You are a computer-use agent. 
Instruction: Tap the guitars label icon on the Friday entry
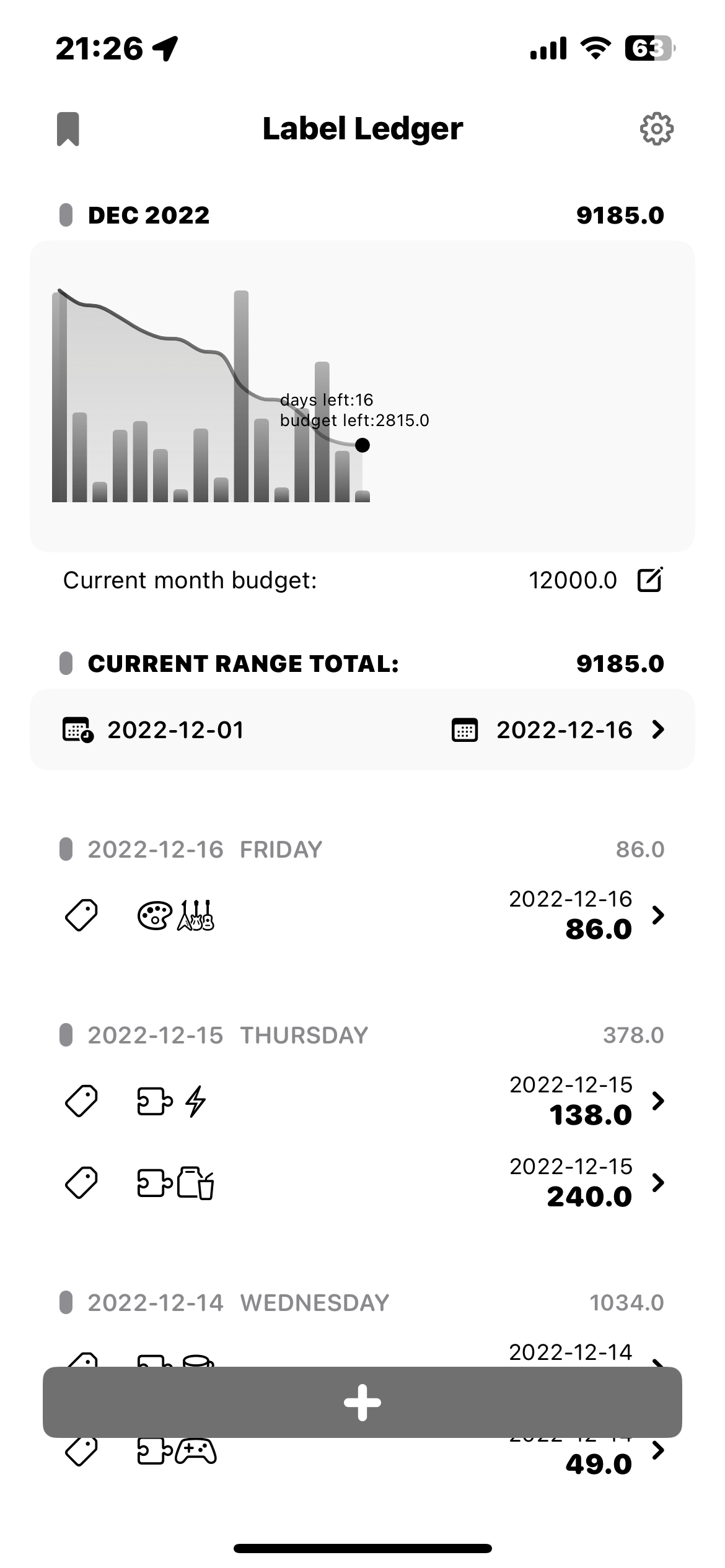tap(196, 915)
